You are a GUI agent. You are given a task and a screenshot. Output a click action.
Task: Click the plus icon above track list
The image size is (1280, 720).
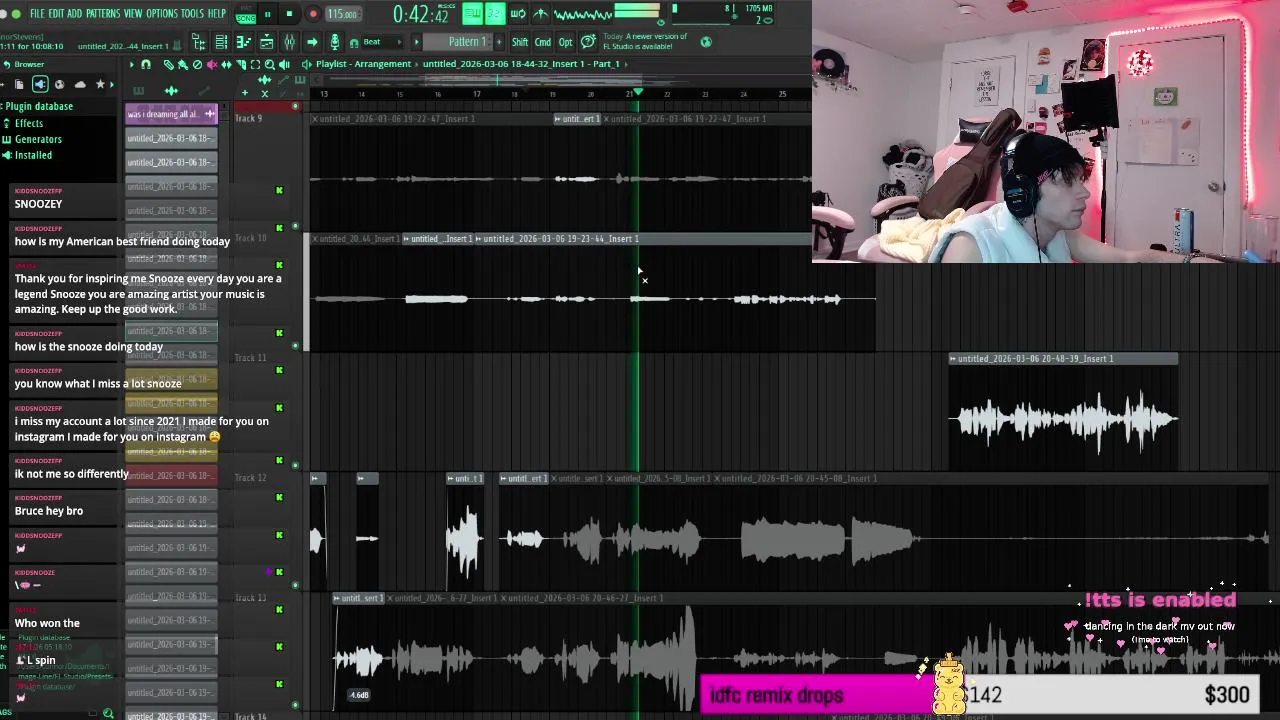(x=245, y=93)
